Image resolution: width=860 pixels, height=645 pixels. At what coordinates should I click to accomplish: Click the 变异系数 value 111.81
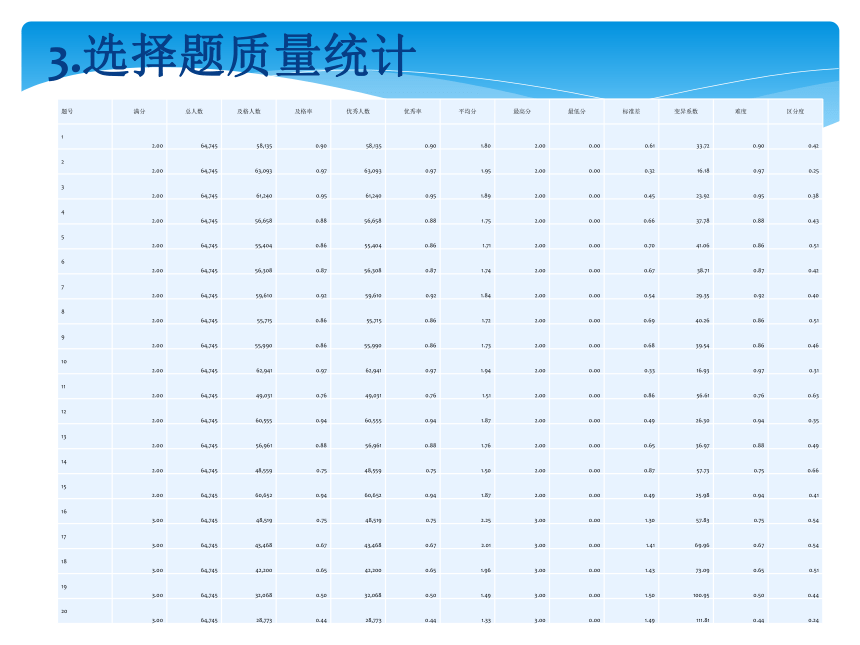pyautogui.click(x=702, y=620)
